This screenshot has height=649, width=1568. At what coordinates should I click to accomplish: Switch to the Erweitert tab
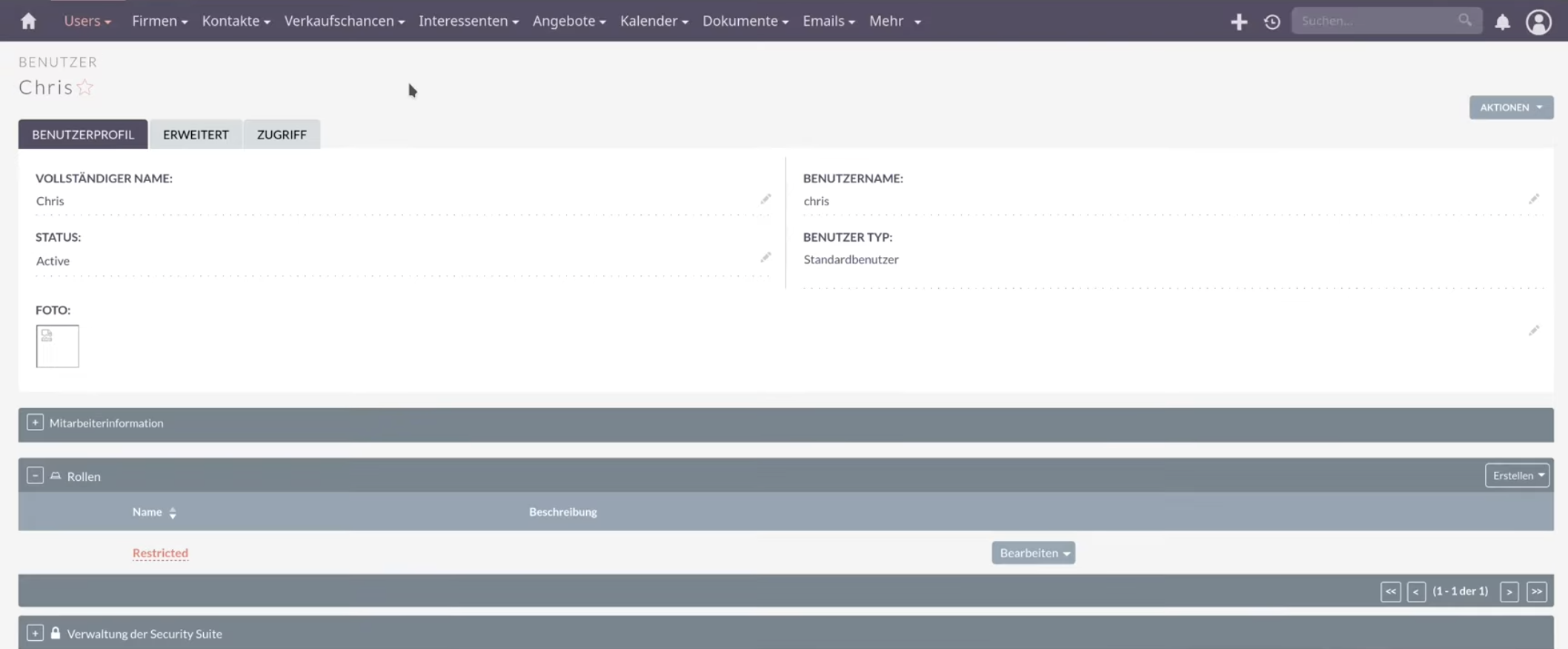point(196,135)
